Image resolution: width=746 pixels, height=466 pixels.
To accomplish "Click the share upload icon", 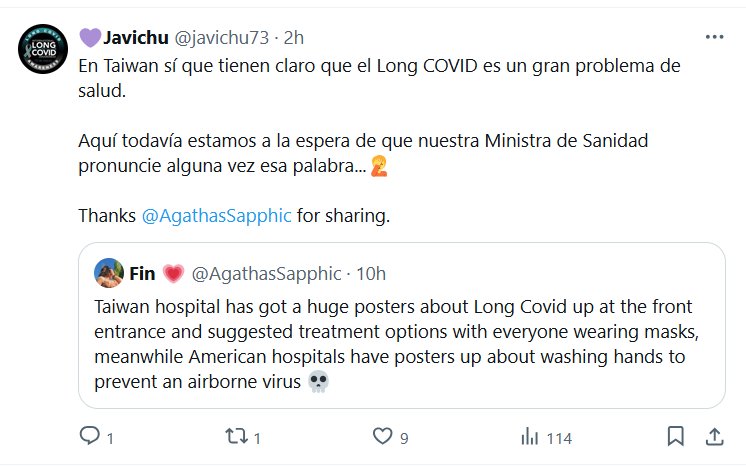I will 714,436.
